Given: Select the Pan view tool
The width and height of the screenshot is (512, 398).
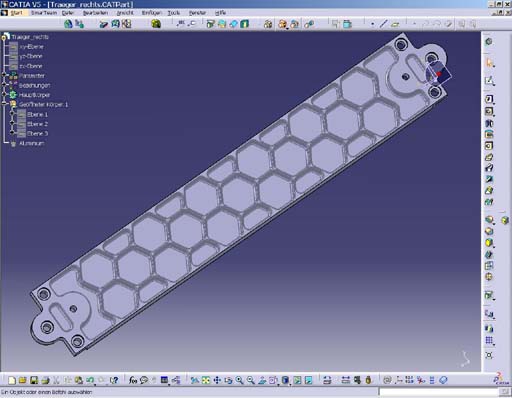Looking at the screenshot, I should click(217, 380).
